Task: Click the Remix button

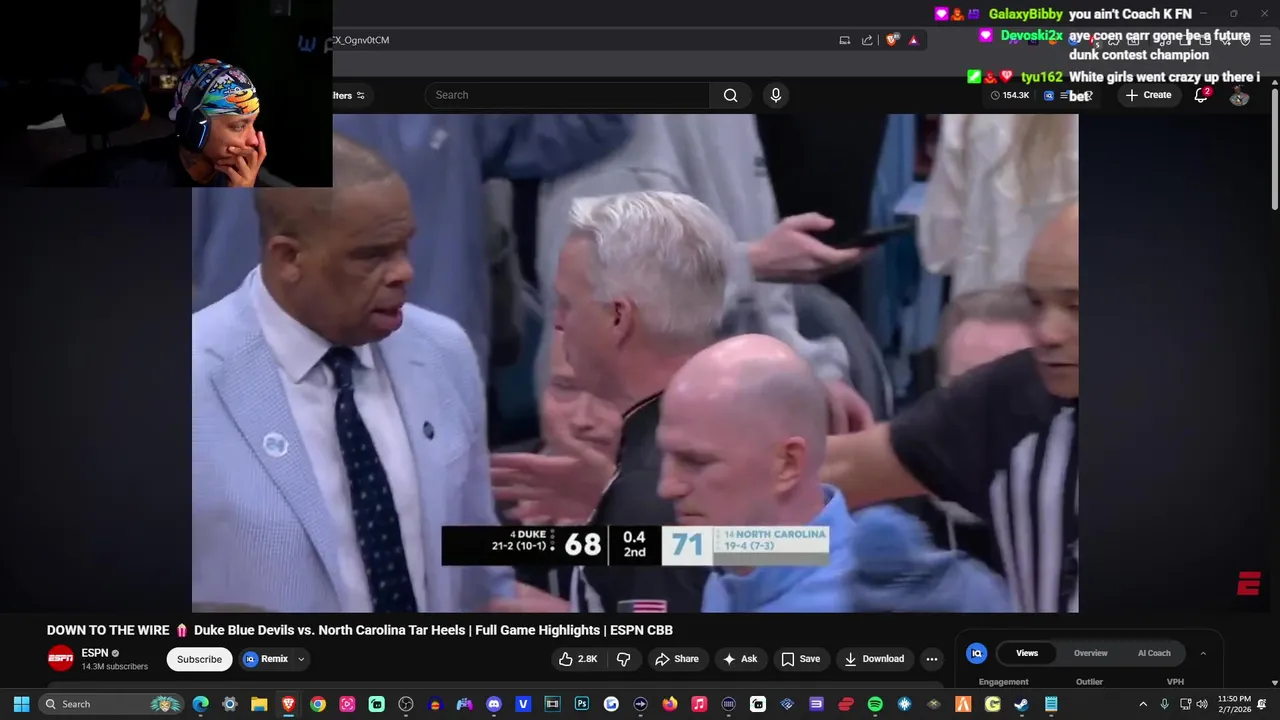Action: coord(266,659)
